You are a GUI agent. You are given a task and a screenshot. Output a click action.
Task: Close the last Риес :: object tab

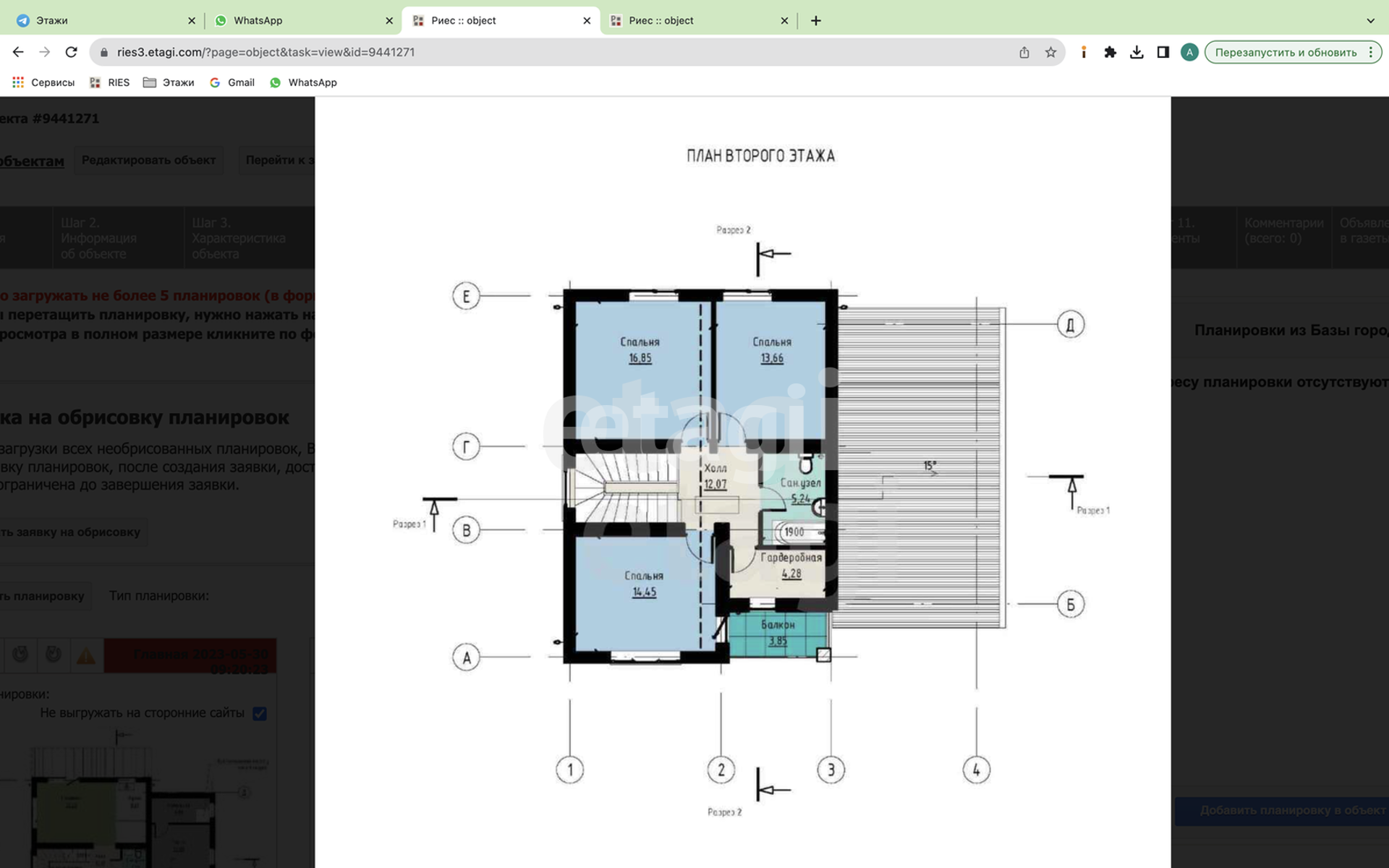pyautogui.click(x=784, y=20)
